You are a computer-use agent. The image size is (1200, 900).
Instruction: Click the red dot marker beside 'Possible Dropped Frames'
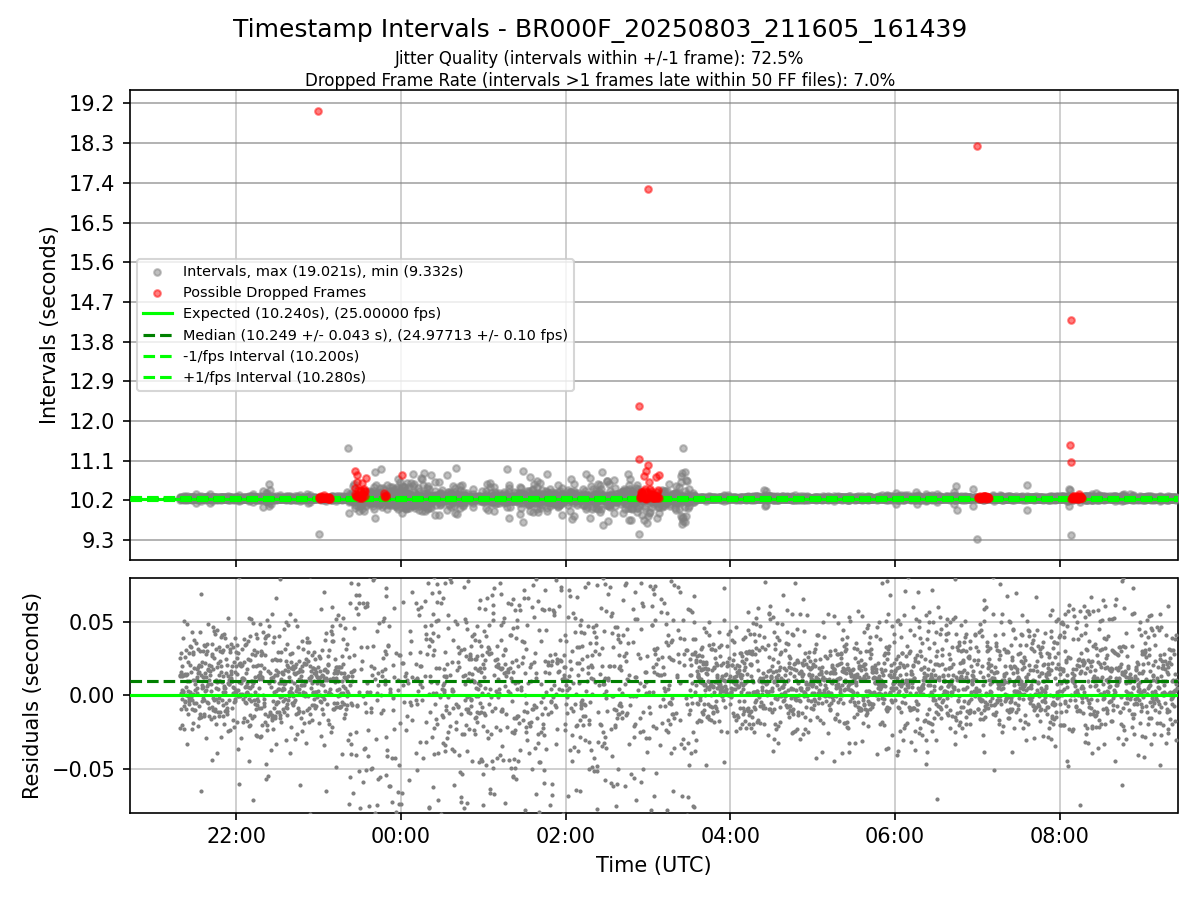pyautogui.click(x=157, y=293)
